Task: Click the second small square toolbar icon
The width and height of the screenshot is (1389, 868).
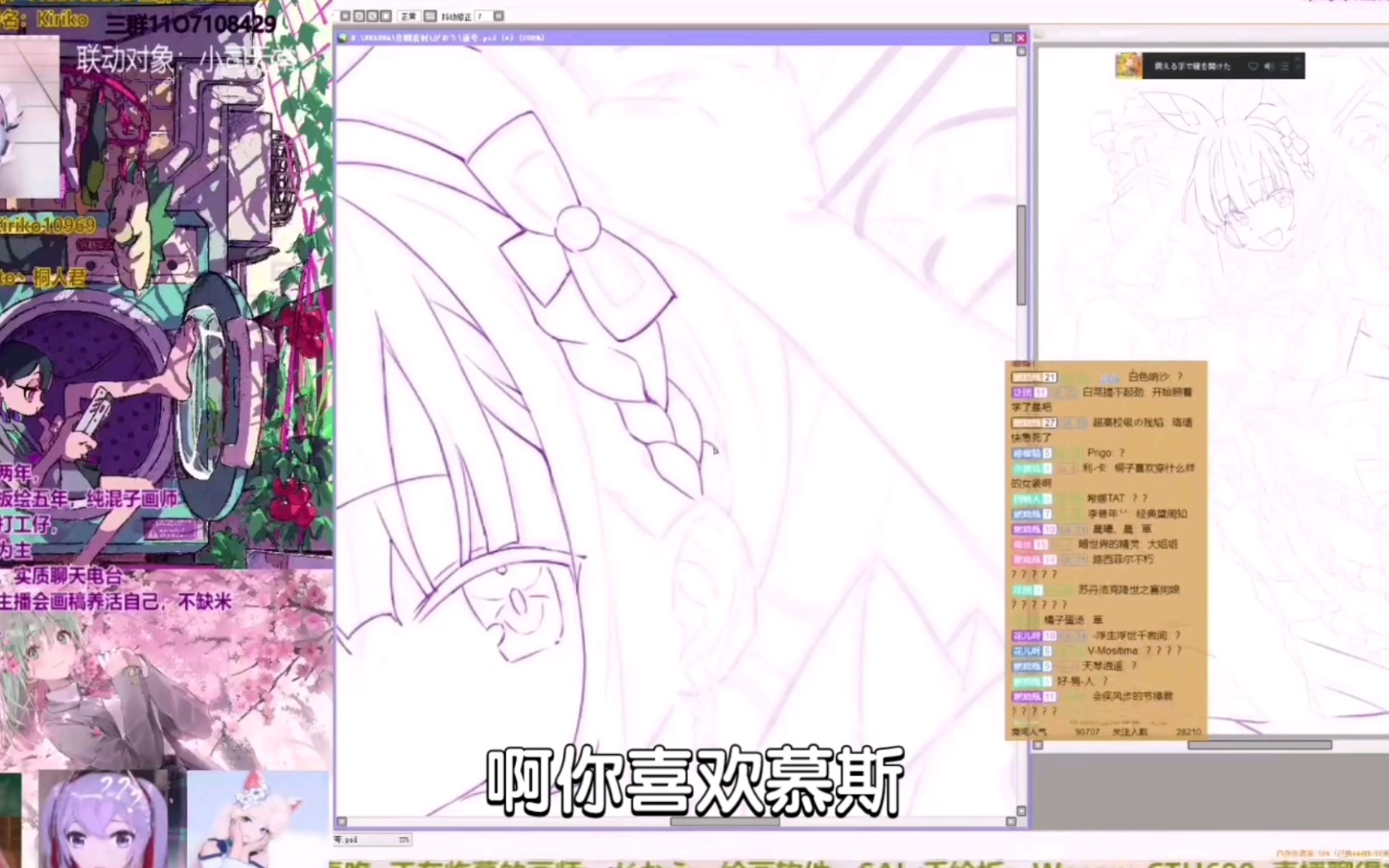Action: coord(359,16)
